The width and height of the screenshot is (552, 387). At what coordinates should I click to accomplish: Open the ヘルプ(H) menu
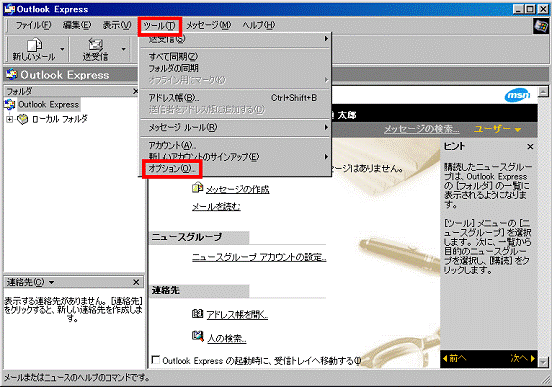(x=259, y=25)
